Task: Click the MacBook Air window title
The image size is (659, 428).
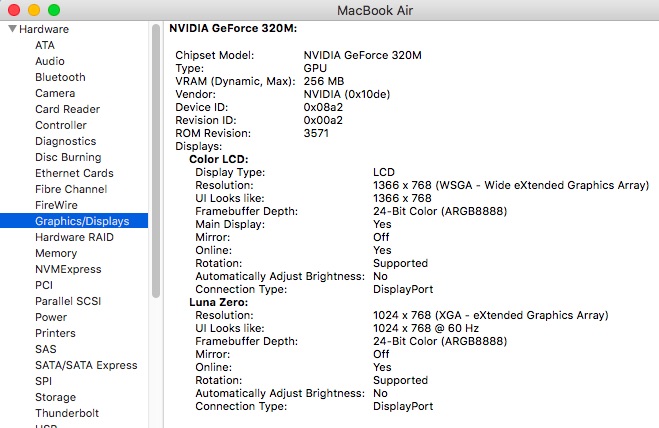Action: [x=375, y=10]
